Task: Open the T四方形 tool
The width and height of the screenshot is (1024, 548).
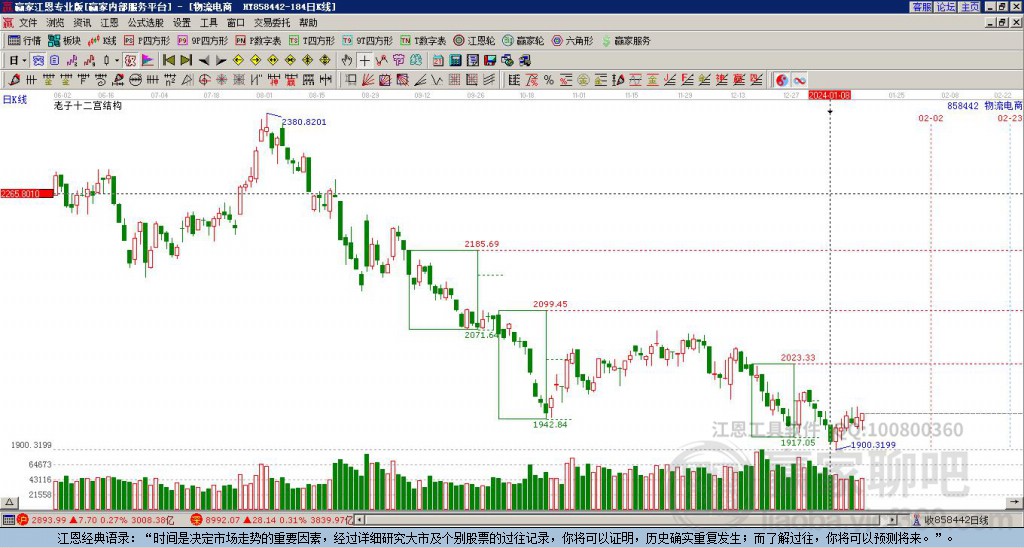Action: (x=312, y=40)
